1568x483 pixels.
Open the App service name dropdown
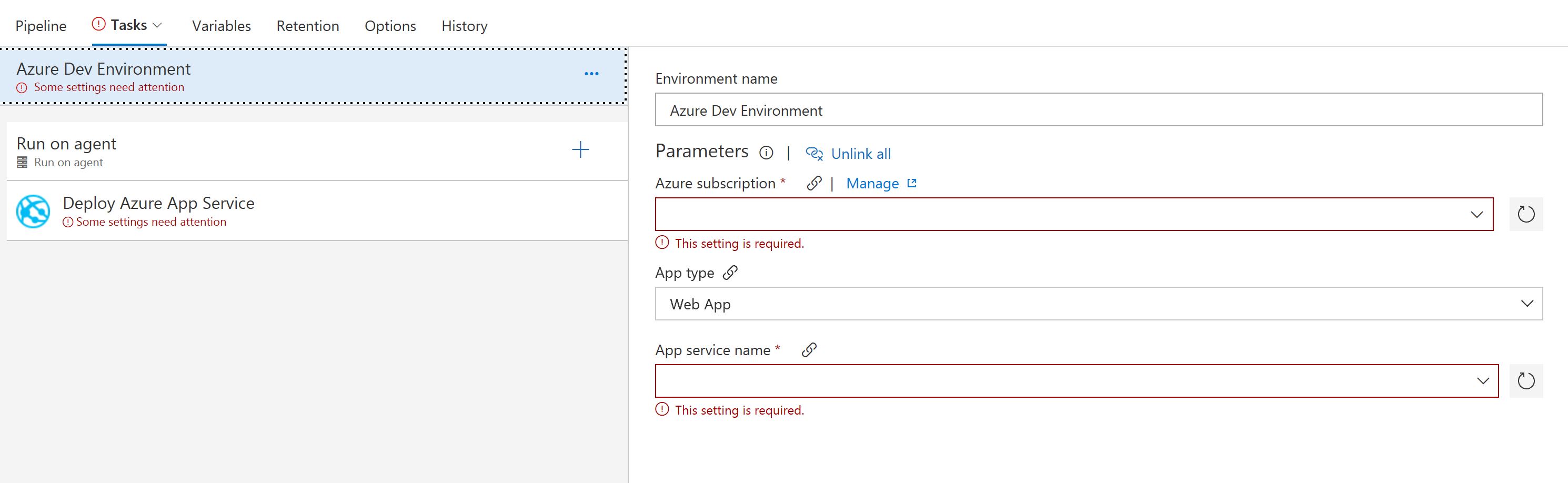pos(1076,381)
